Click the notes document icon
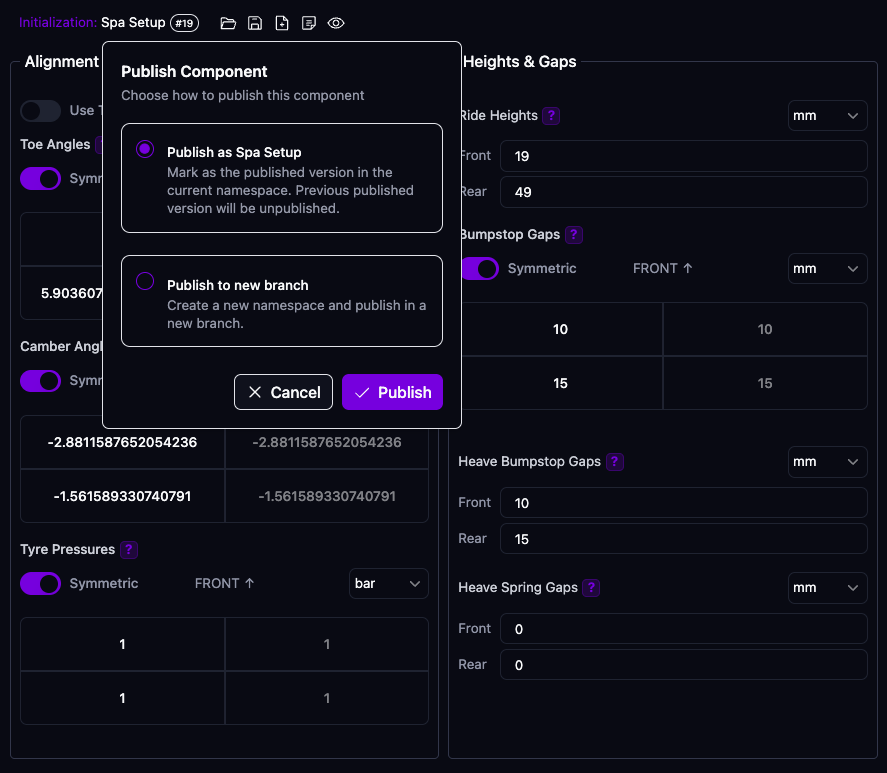Viewport: 887px width, 773px height. tap(309, 23)
